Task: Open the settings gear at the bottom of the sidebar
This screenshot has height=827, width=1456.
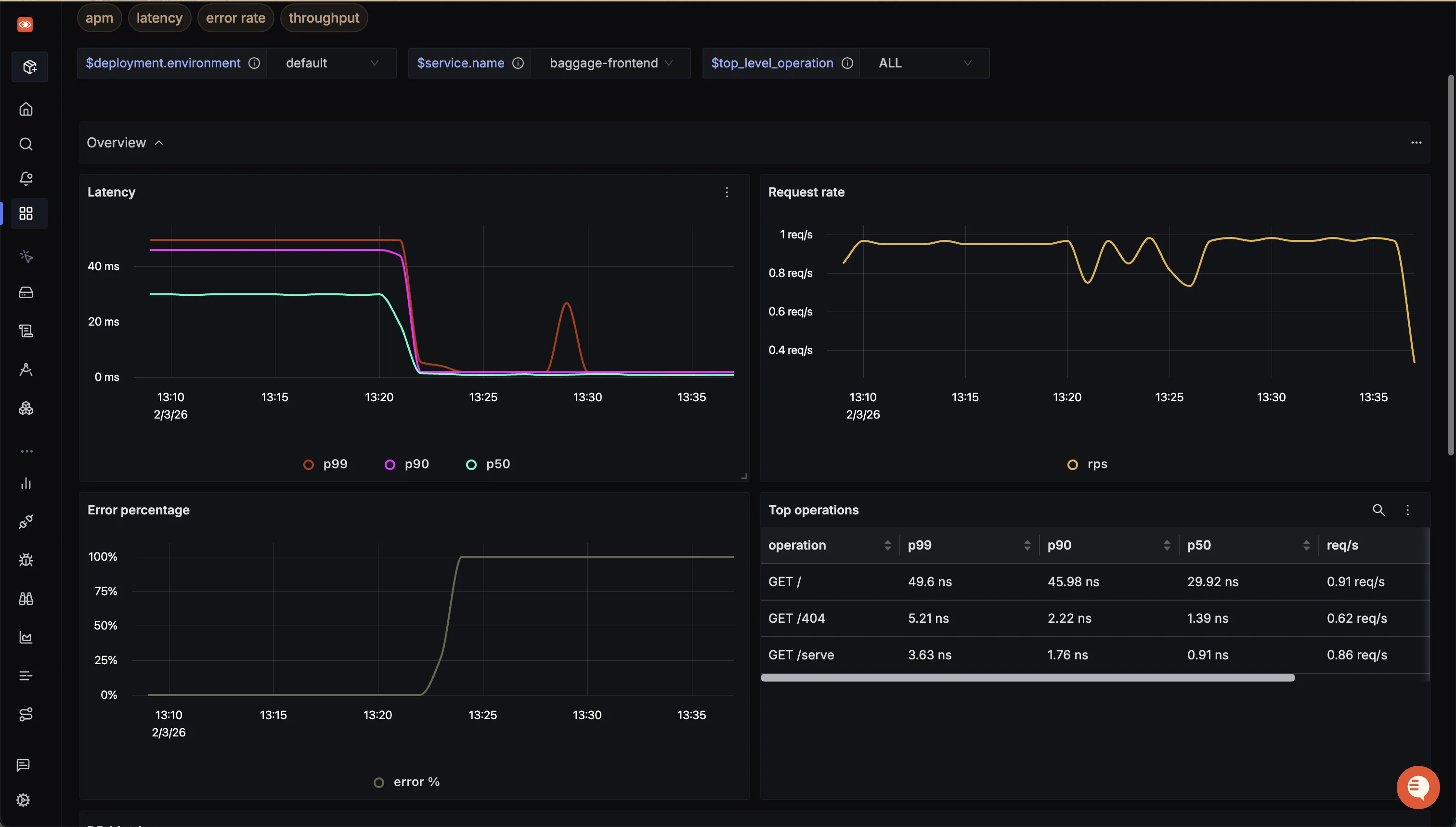Action: [23, 800]
